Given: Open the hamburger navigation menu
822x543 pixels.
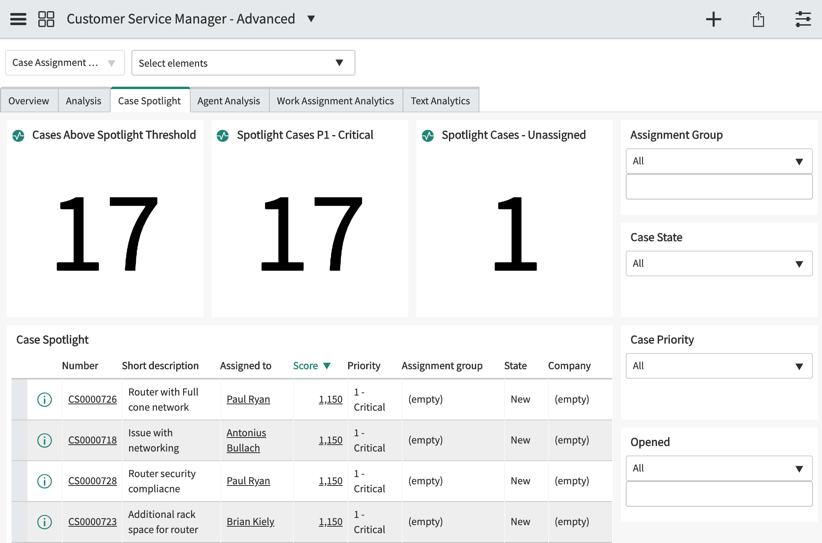Looking at the screenshot, I should pos(18,19).
